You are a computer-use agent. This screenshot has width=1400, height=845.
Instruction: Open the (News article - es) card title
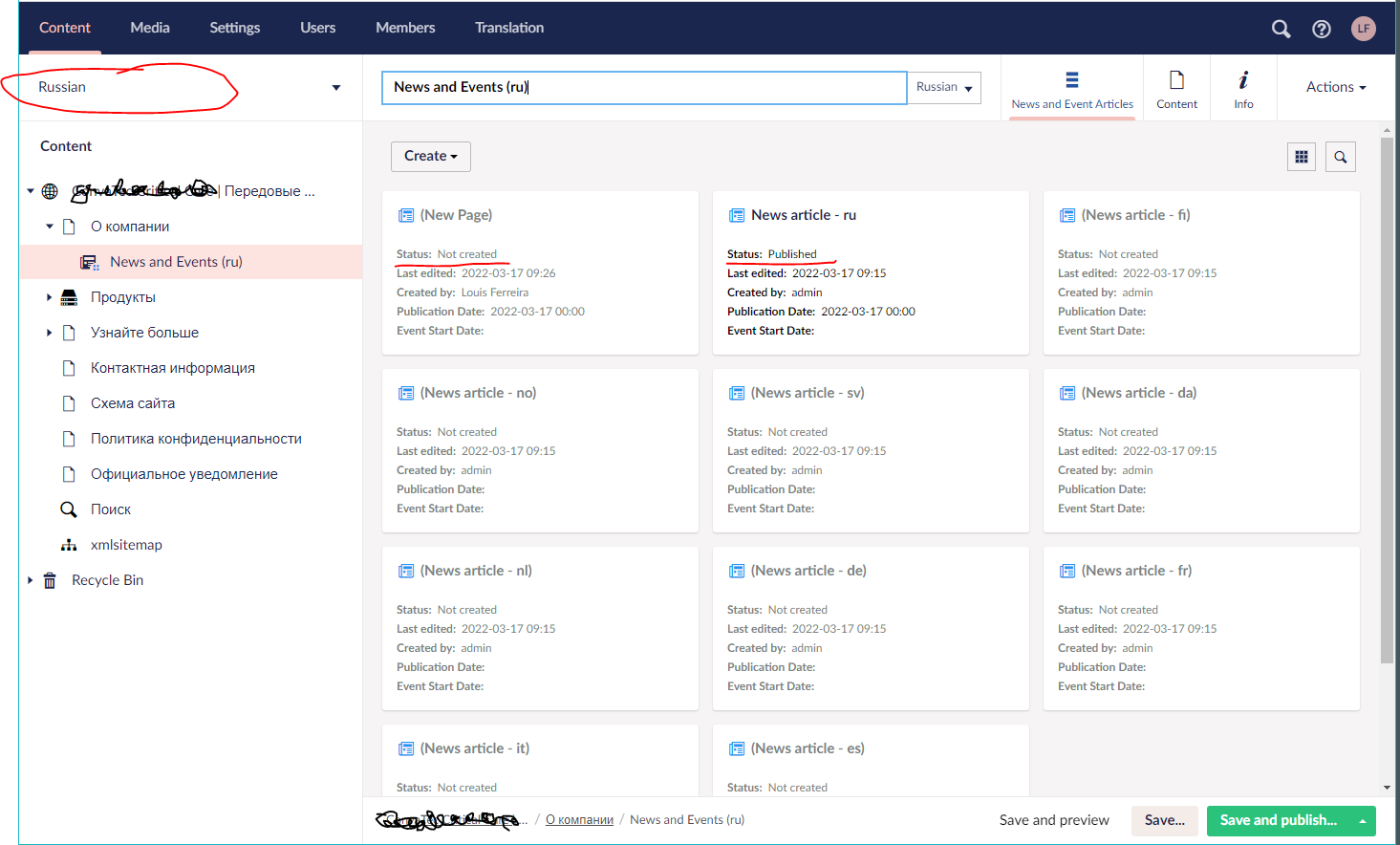808,748
